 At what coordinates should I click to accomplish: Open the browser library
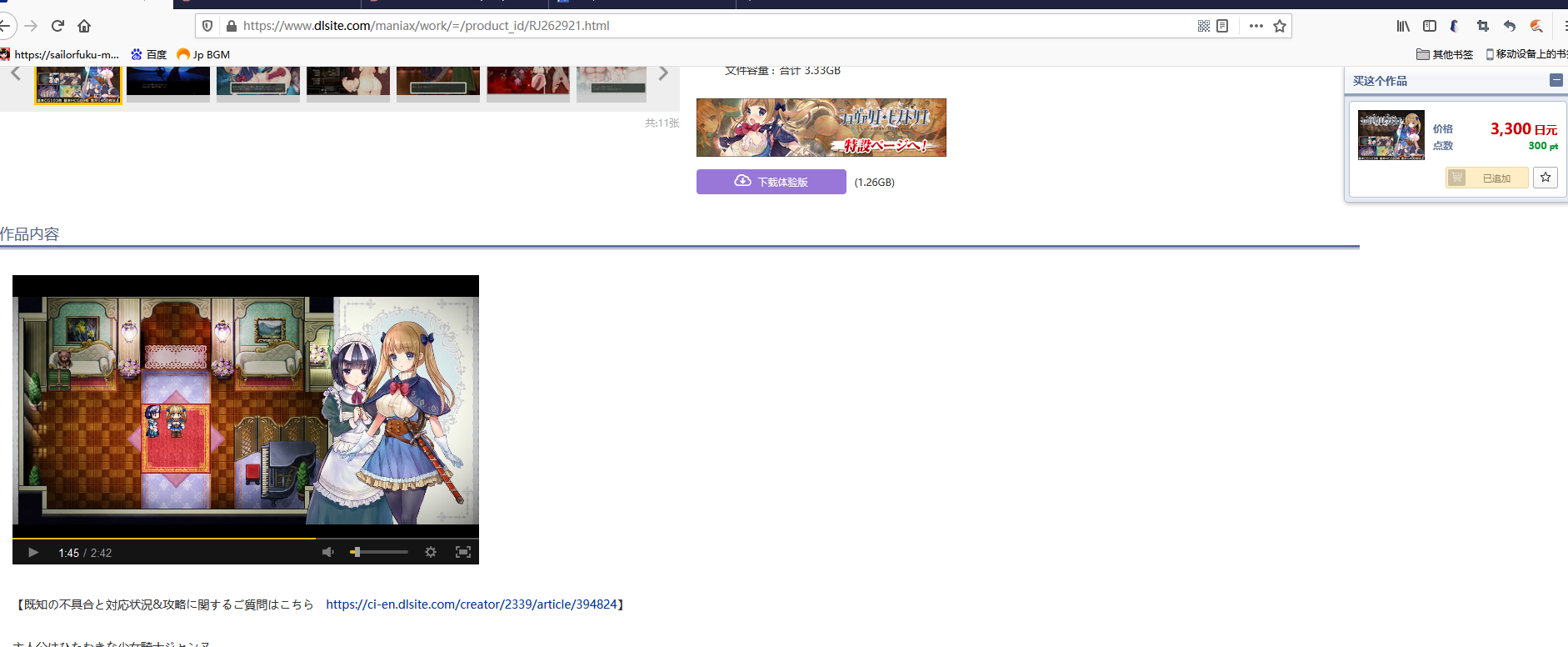(x=1404, y=26)
